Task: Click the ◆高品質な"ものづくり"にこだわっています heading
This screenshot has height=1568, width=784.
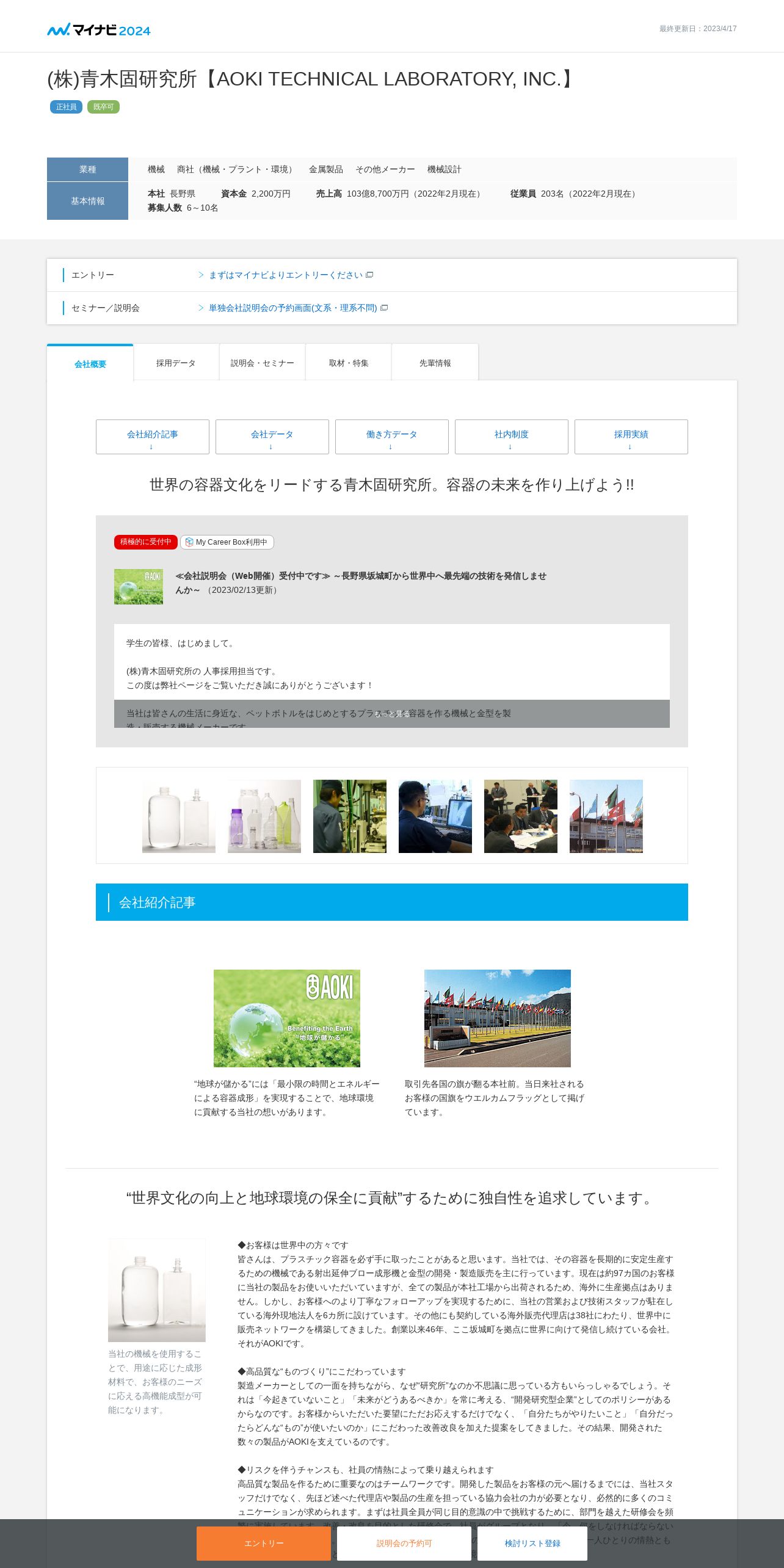Action: [x=321, y=1371]
